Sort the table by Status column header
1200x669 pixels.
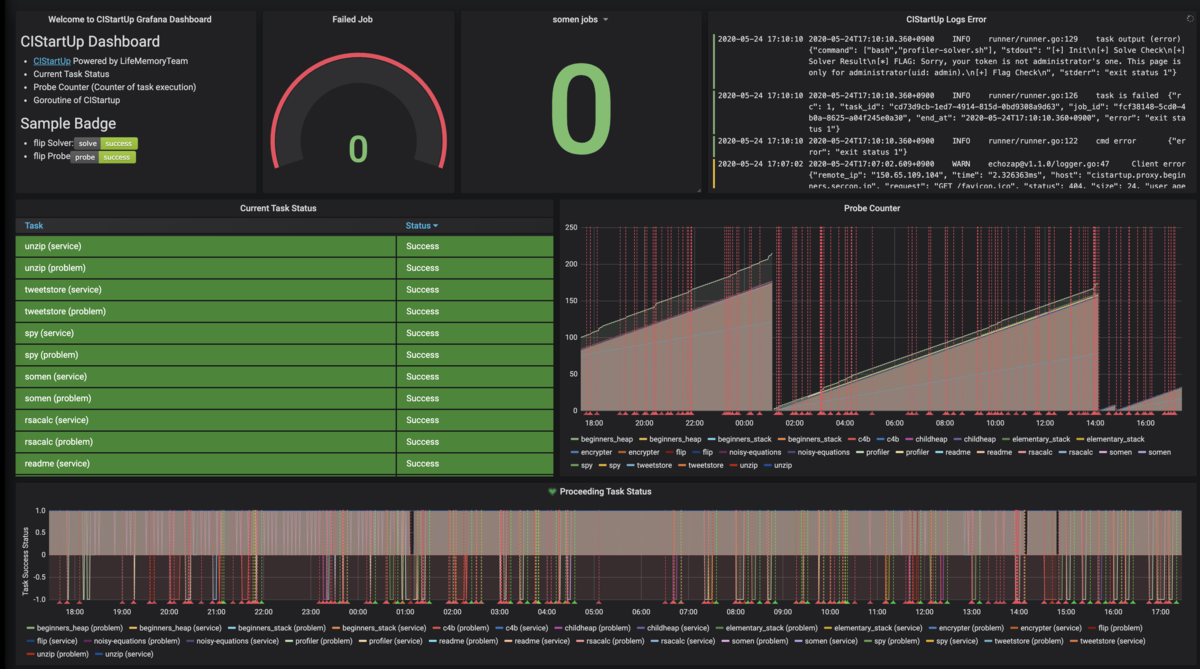point(417,226)
